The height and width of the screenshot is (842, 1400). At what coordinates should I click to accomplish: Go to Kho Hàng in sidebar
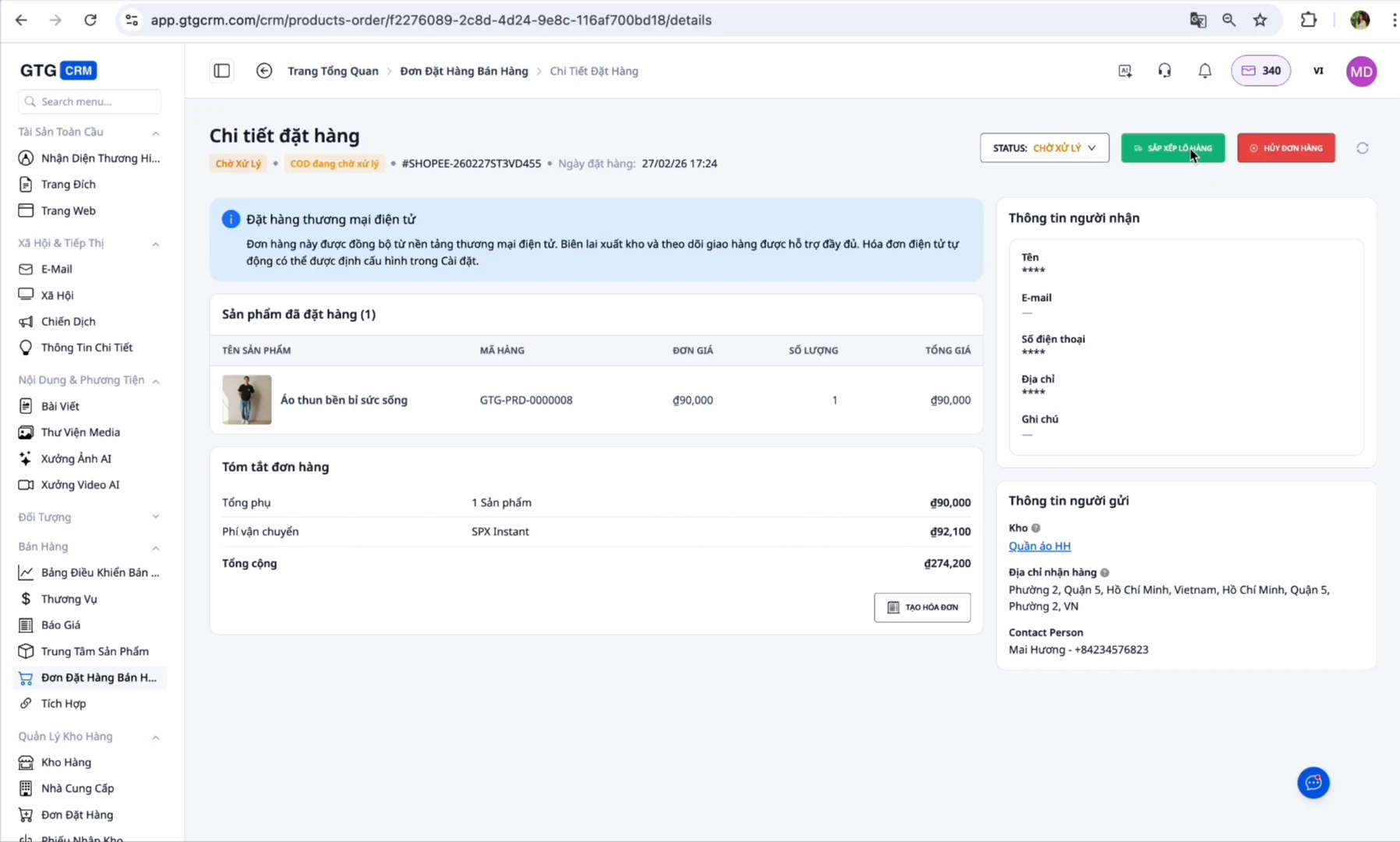point(66,762)
